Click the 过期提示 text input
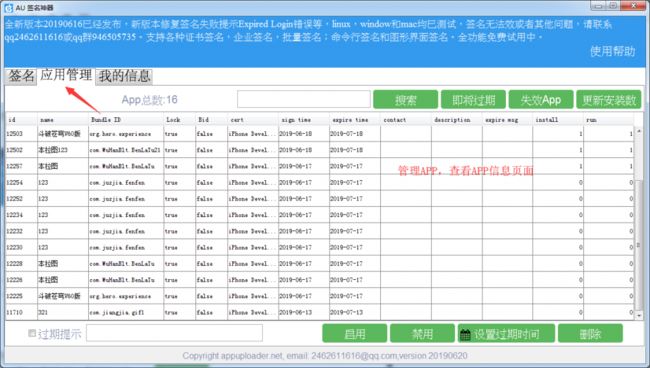The image size is (650, 368). pos(175,333)
